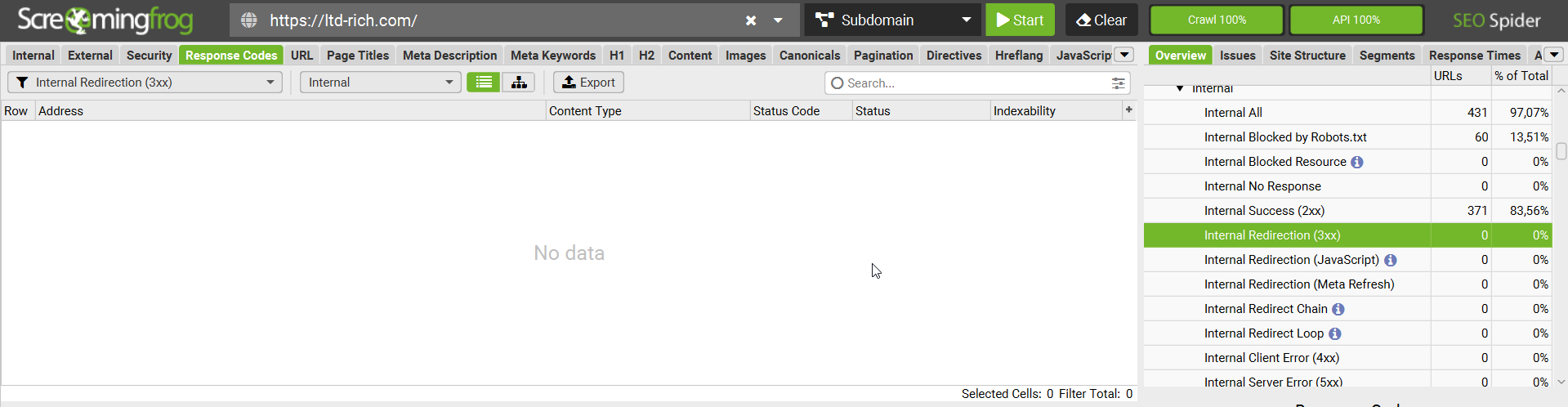This screenshot has height=407, width=1568.
Task: Clear the URL with the X icon
Action: 751,20
